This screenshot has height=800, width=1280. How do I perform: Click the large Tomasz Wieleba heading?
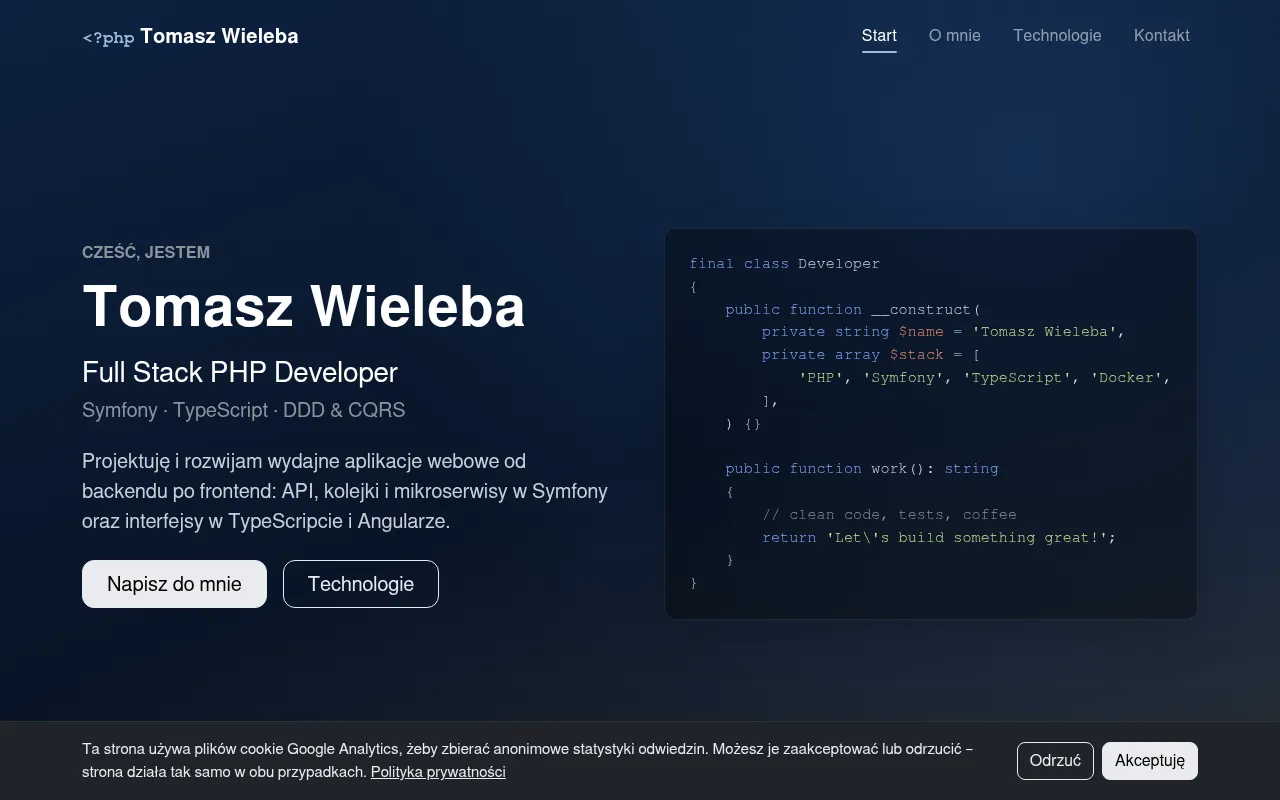(303, 306)
